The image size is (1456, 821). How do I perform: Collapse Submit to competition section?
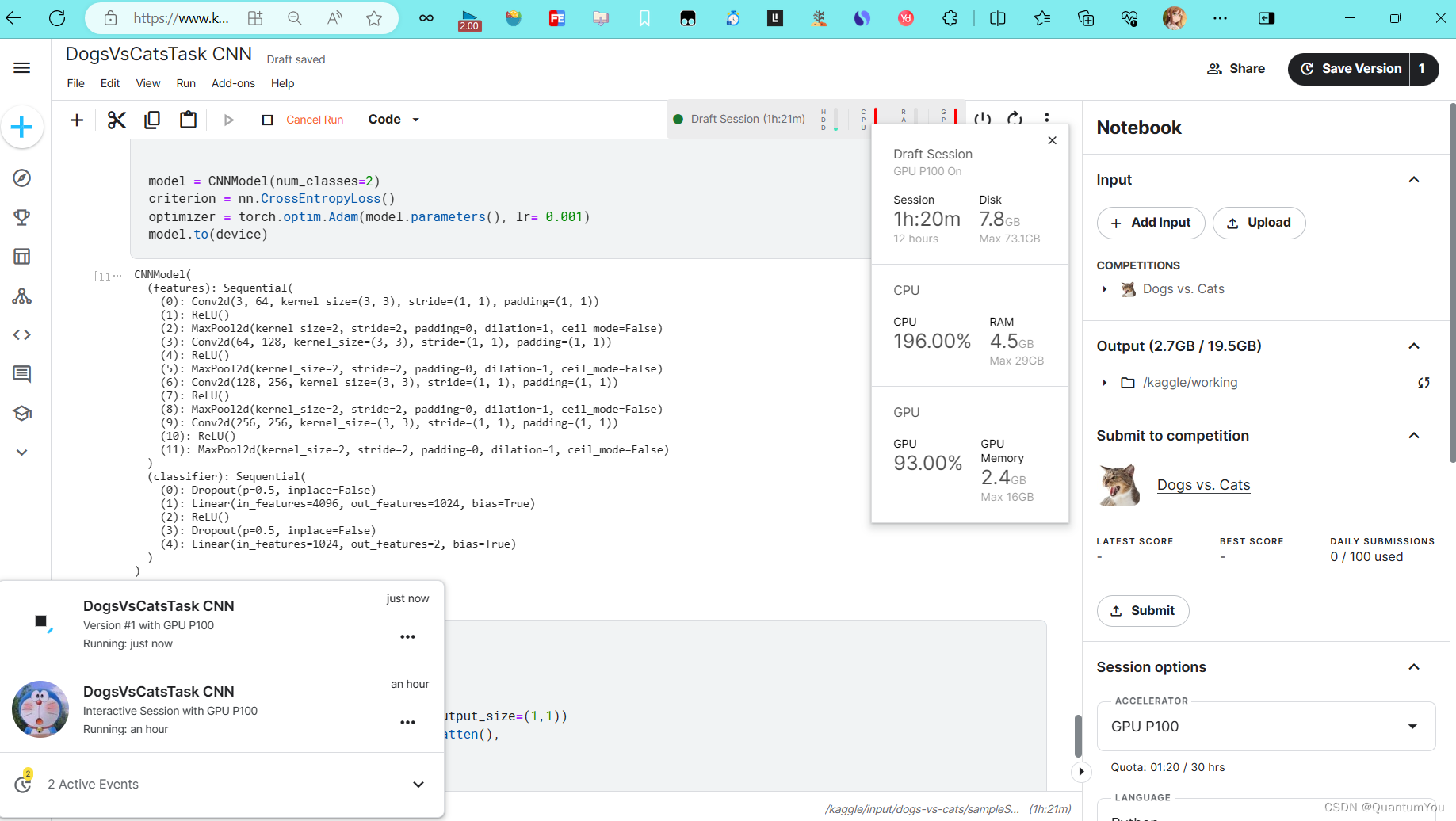pyautogui.click(x=1414, y=436)
